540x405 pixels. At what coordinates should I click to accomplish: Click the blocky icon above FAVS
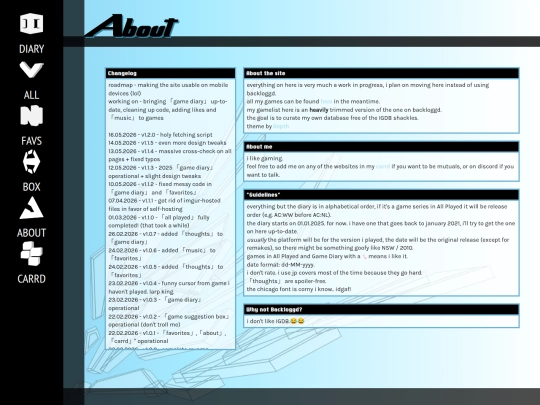31,115
